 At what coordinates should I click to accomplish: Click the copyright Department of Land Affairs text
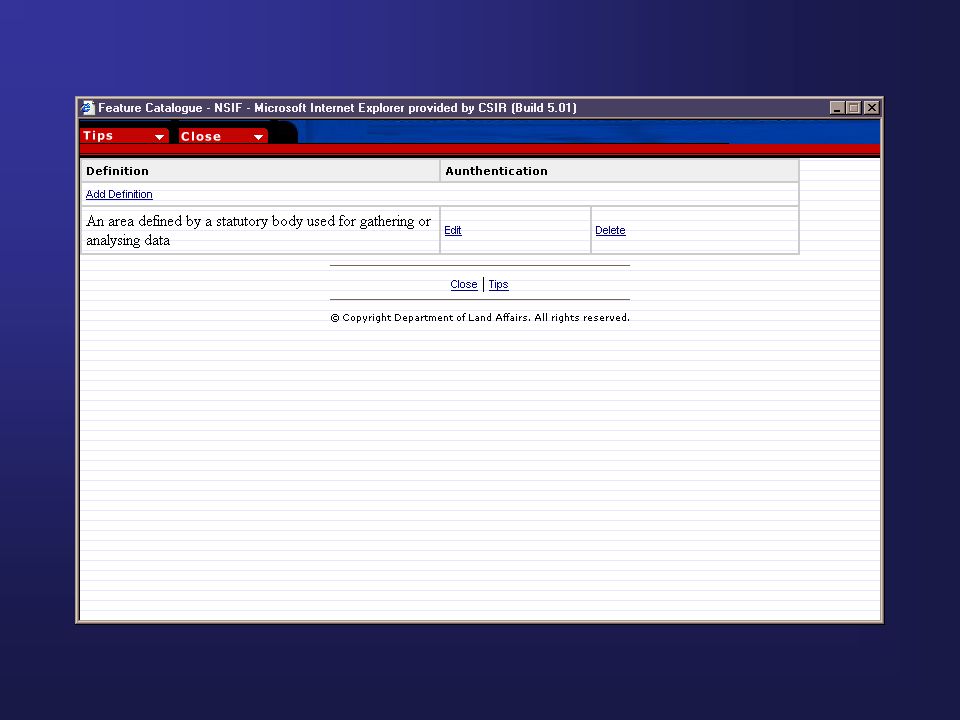click(480, 318)
